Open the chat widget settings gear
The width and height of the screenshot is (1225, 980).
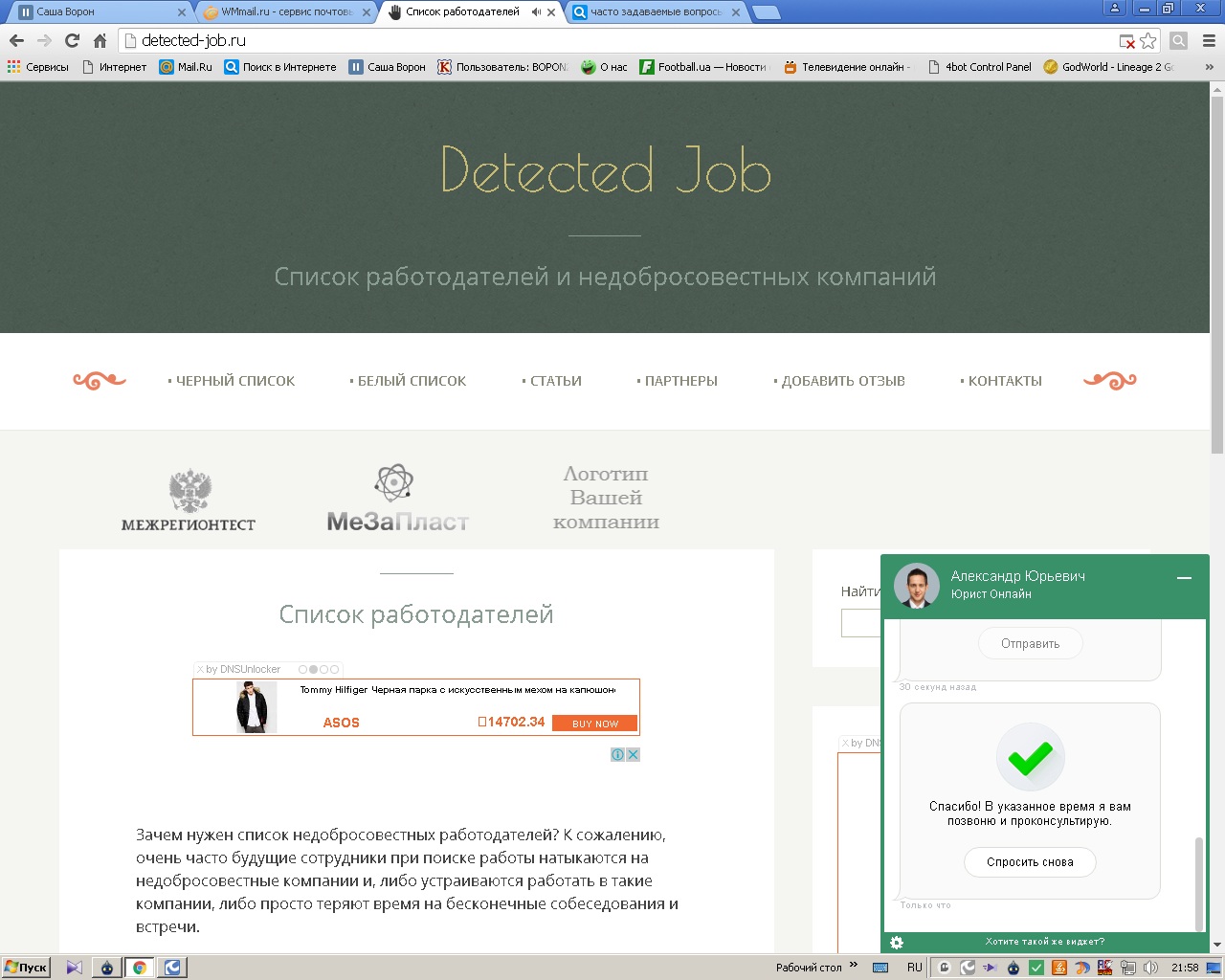897,943
